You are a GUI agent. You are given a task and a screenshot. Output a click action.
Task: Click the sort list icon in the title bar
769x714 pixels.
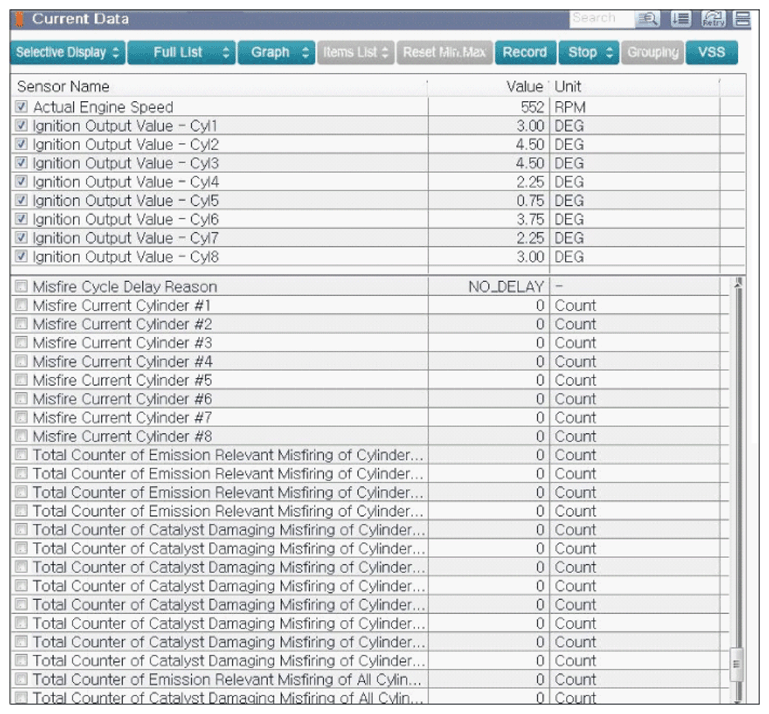(681, 19)
